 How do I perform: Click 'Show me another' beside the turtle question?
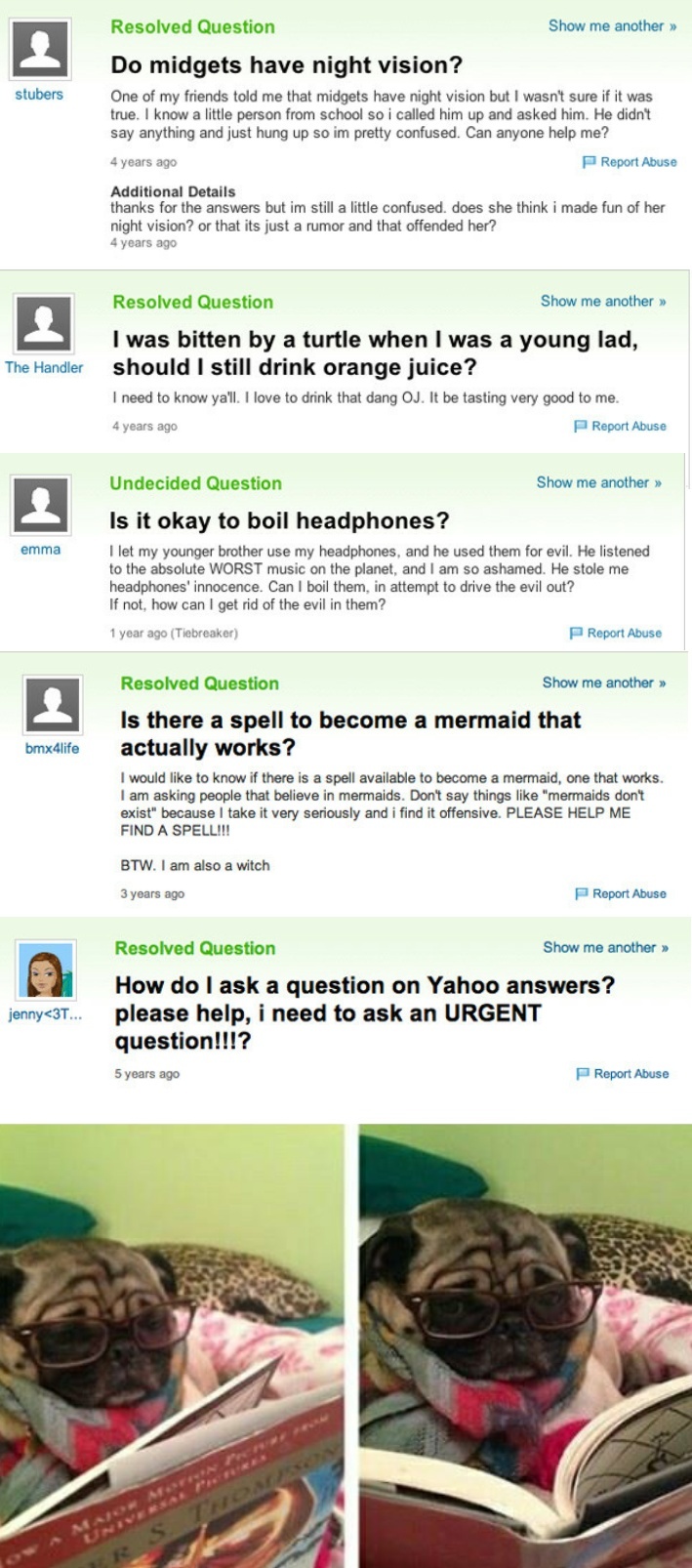pos(603,302)
